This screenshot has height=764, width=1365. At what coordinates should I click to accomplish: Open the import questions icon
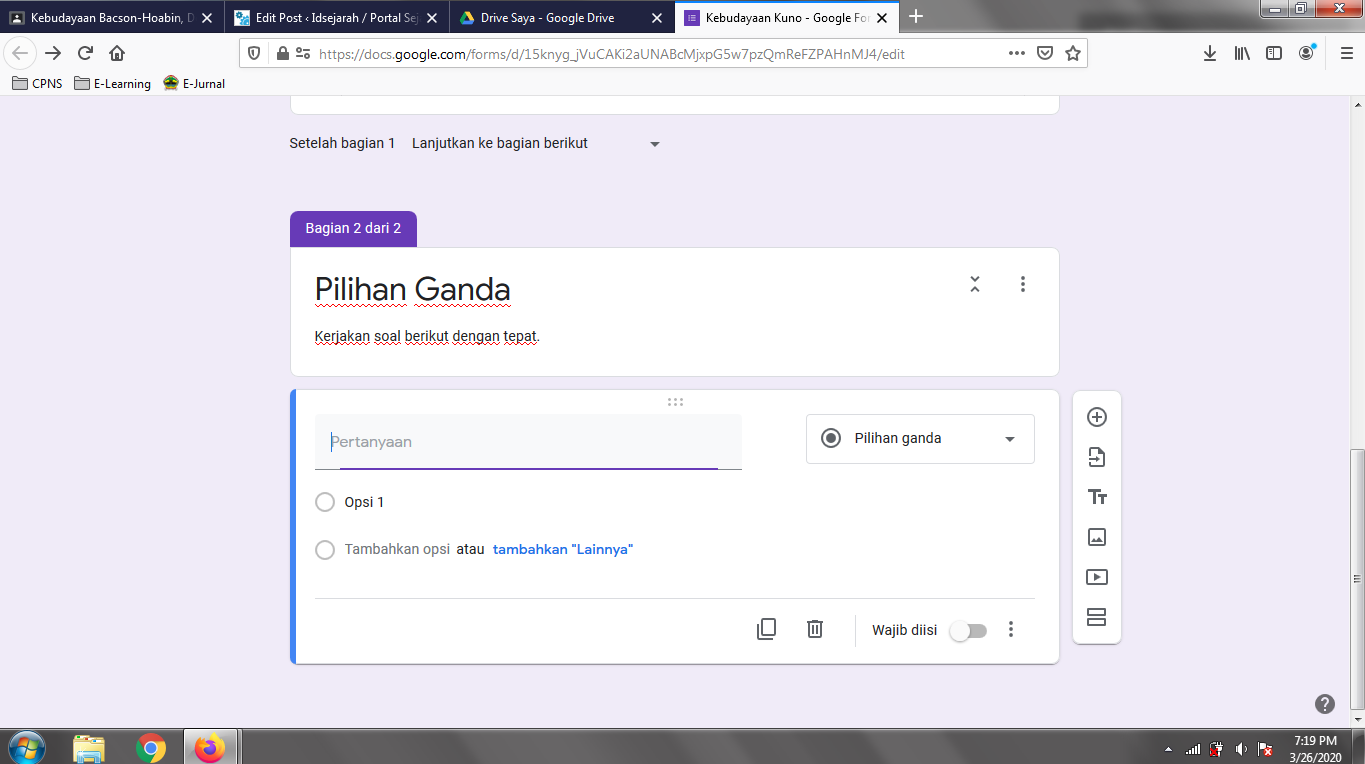click(1096, 456)
